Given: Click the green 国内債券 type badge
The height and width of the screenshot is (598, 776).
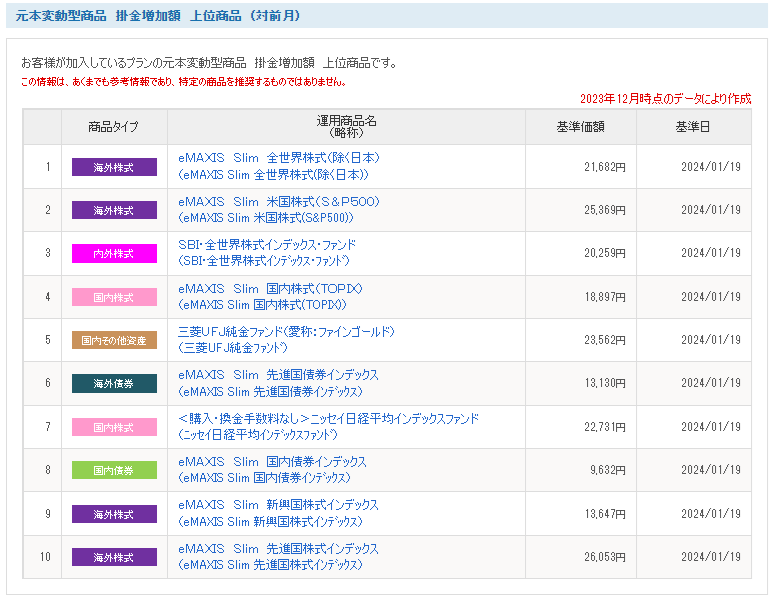Looking at the screenshot, I should point(114,470).
